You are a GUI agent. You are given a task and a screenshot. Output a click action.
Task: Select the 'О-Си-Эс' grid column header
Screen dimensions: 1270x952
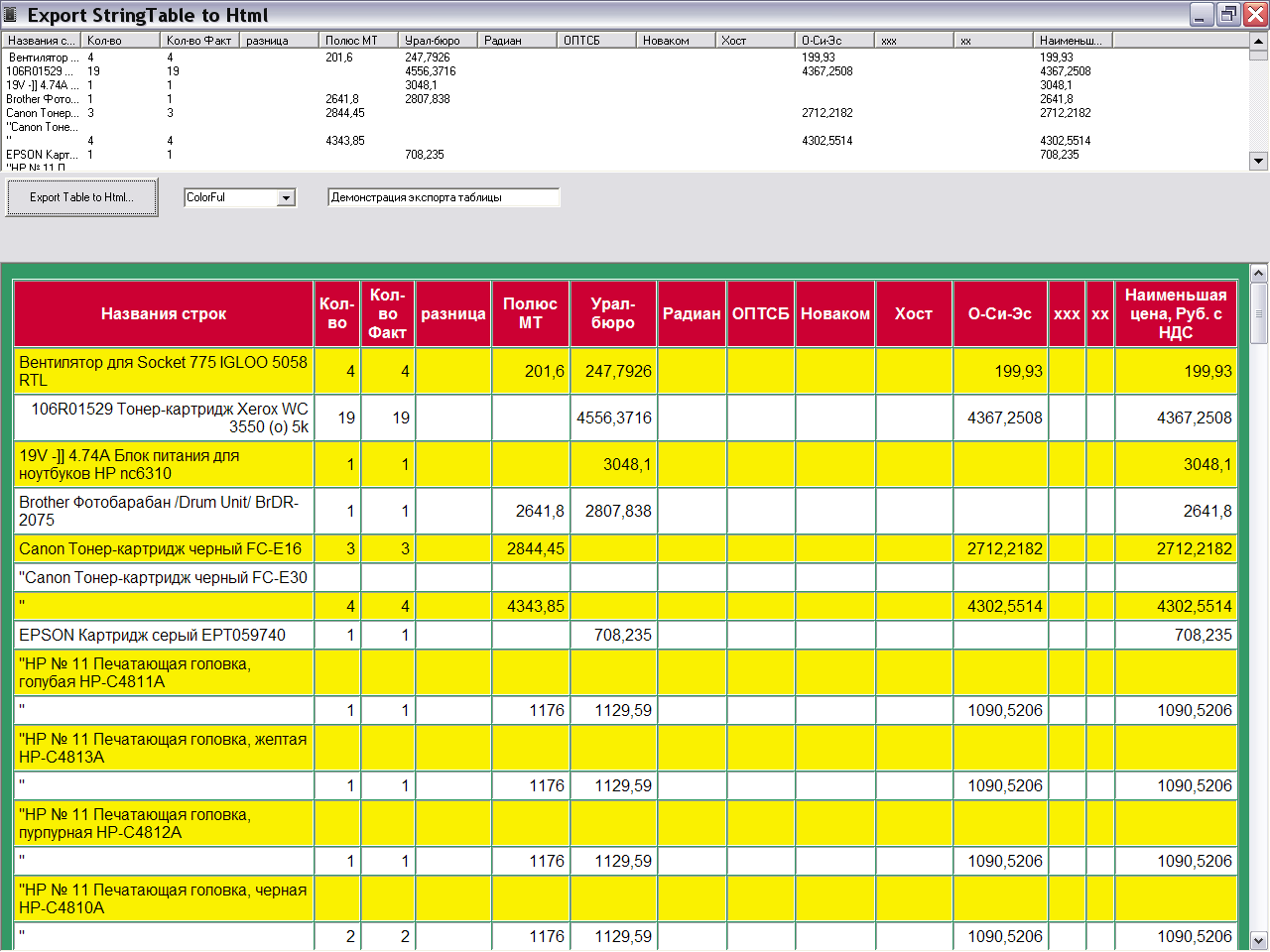[833, 41]
